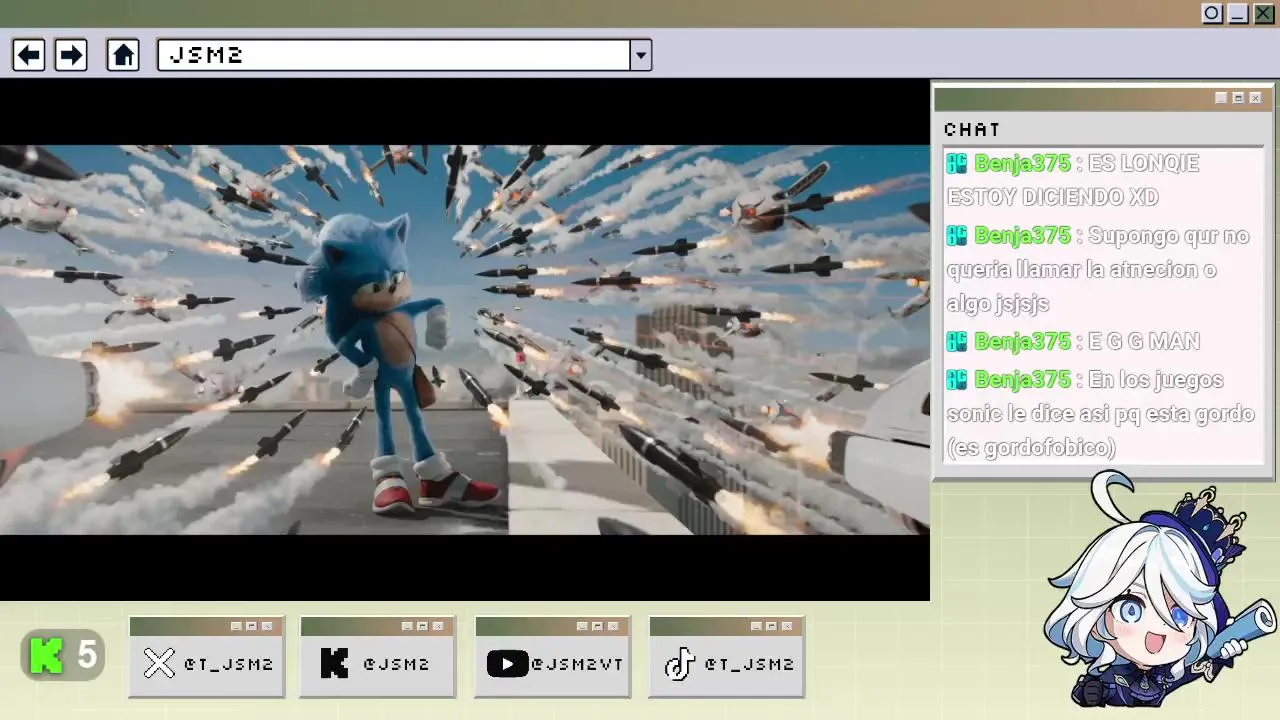Close the Kick @JSM2 card window
1280x720 pixels.
coord(438,626)
